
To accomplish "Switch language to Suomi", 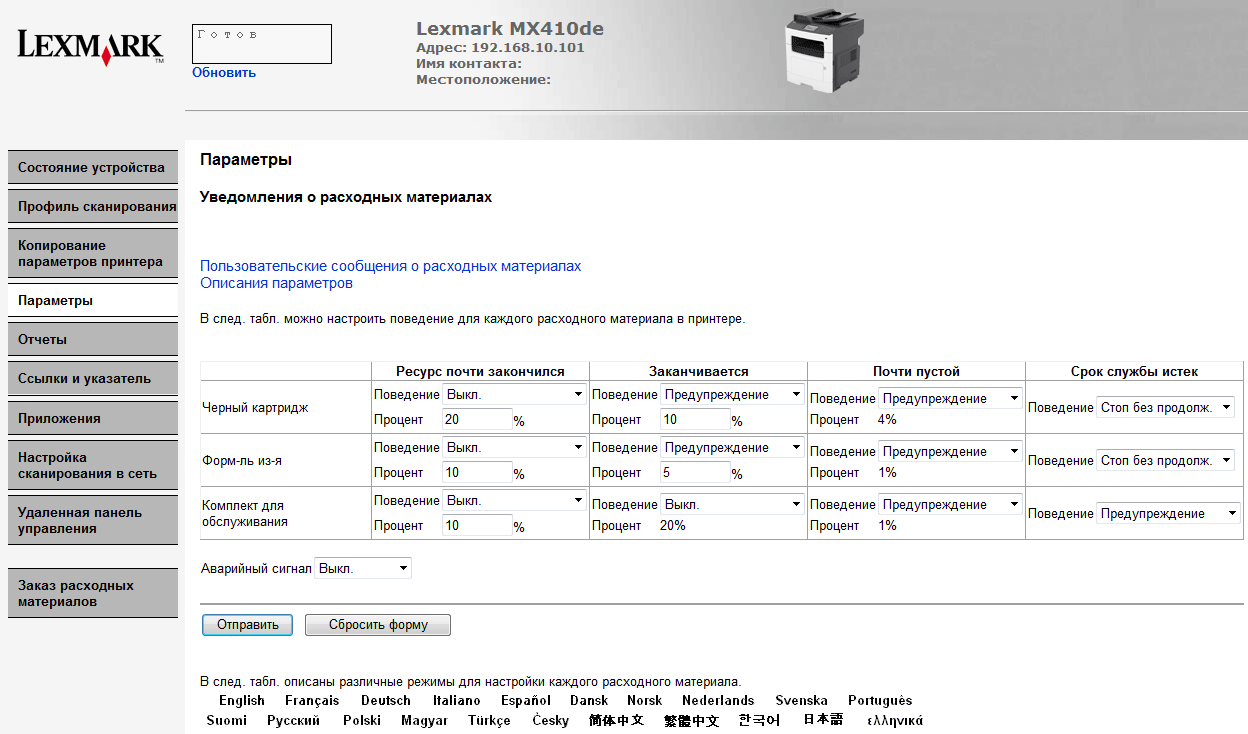I will (227, 720).
